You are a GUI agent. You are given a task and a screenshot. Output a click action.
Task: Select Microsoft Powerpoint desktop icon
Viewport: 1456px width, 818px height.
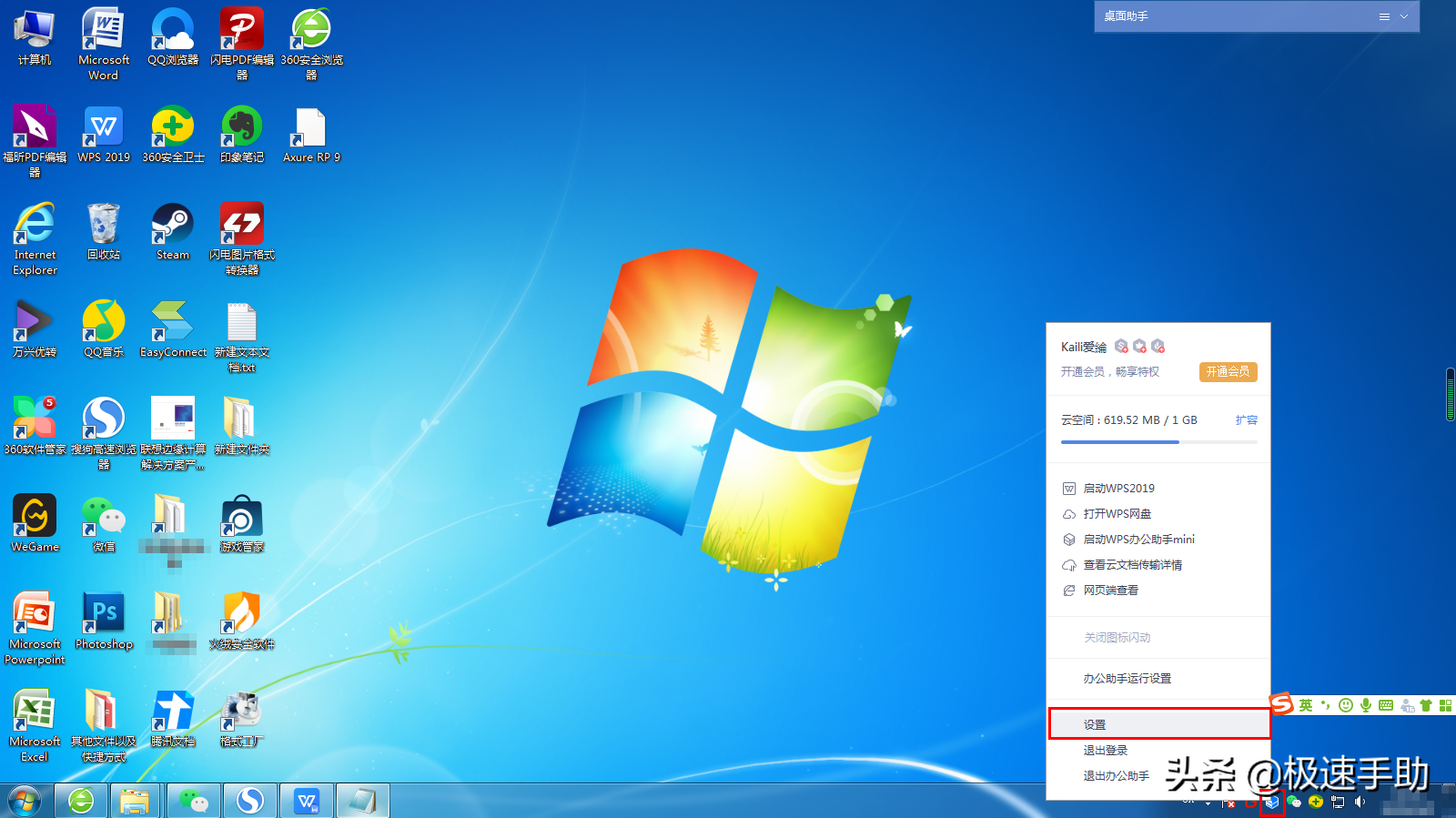(x=35, y=628)
